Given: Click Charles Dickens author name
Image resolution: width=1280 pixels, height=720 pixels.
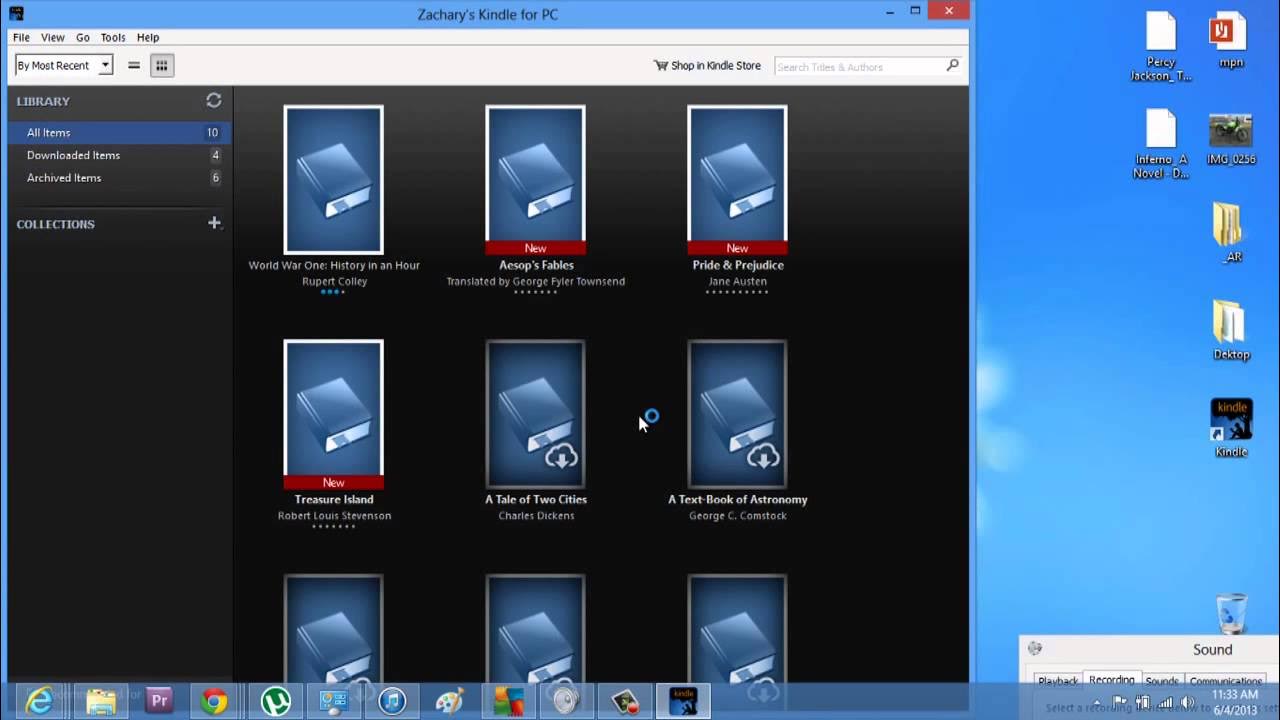Looking at the screenshot, I should [536, 516].
